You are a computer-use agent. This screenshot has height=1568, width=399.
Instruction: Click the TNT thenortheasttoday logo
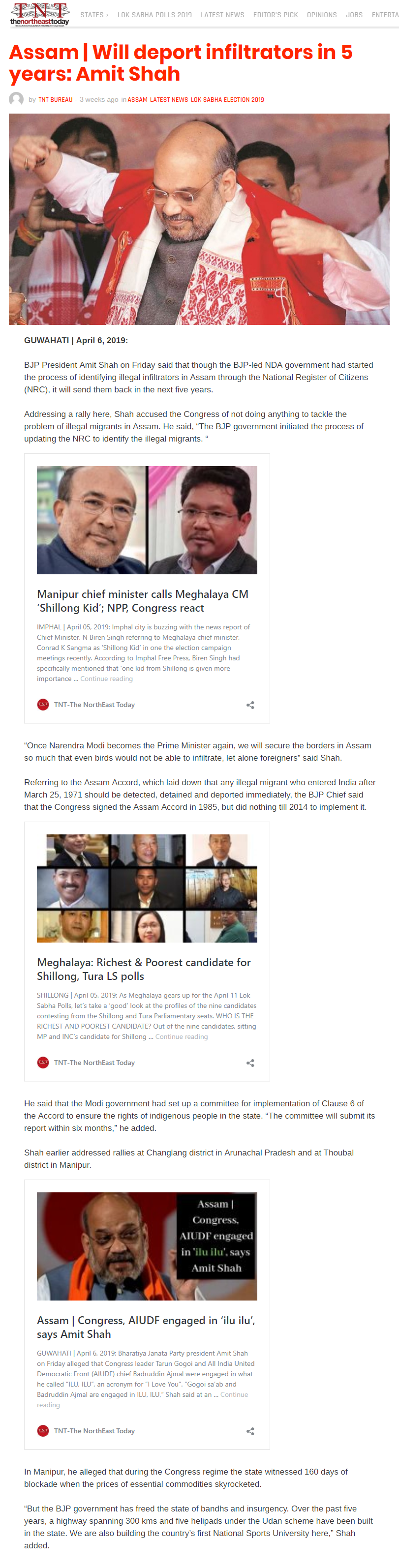(x=39, y=15)
